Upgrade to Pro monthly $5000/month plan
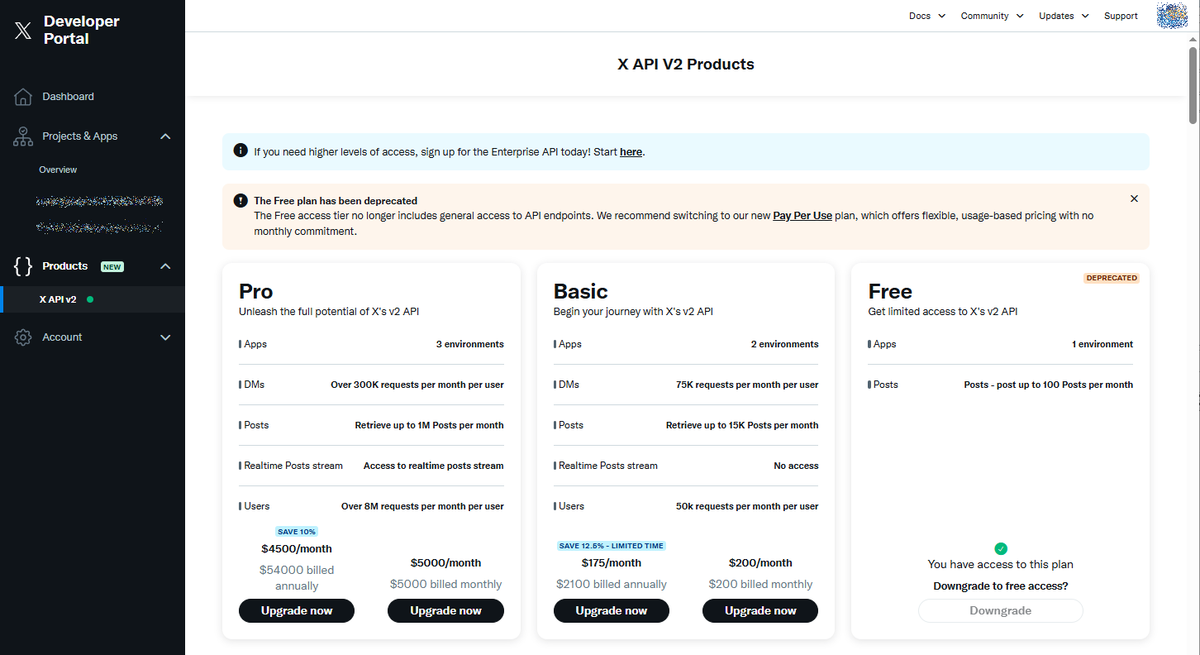Image resolution: width=1200 pixels, height=655 pixels. coord(446,611)
